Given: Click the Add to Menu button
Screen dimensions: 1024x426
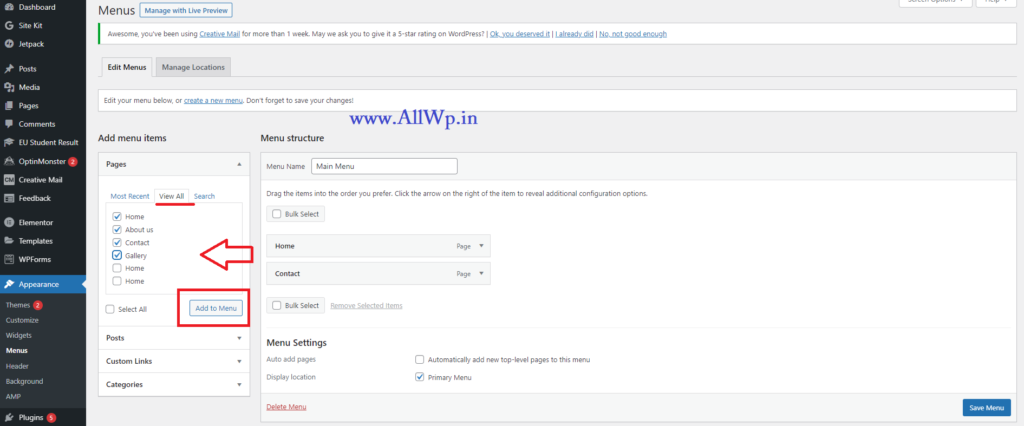Looking at the screenshot, I should coord(216,308).
